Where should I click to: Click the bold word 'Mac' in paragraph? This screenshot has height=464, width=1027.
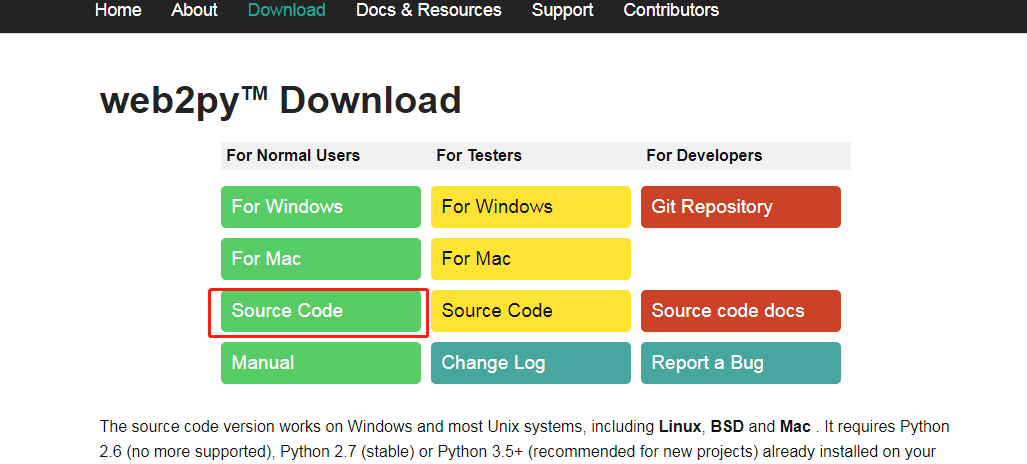(x=796, y=427)
